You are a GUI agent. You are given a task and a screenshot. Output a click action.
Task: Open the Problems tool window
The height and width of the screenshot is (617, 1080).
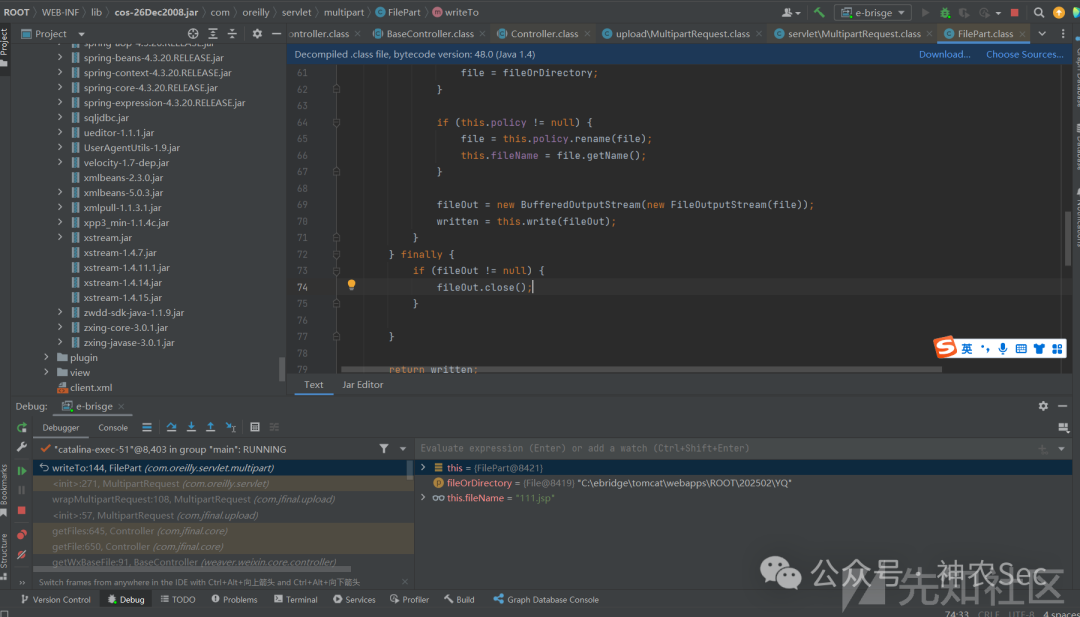[234, 600]
